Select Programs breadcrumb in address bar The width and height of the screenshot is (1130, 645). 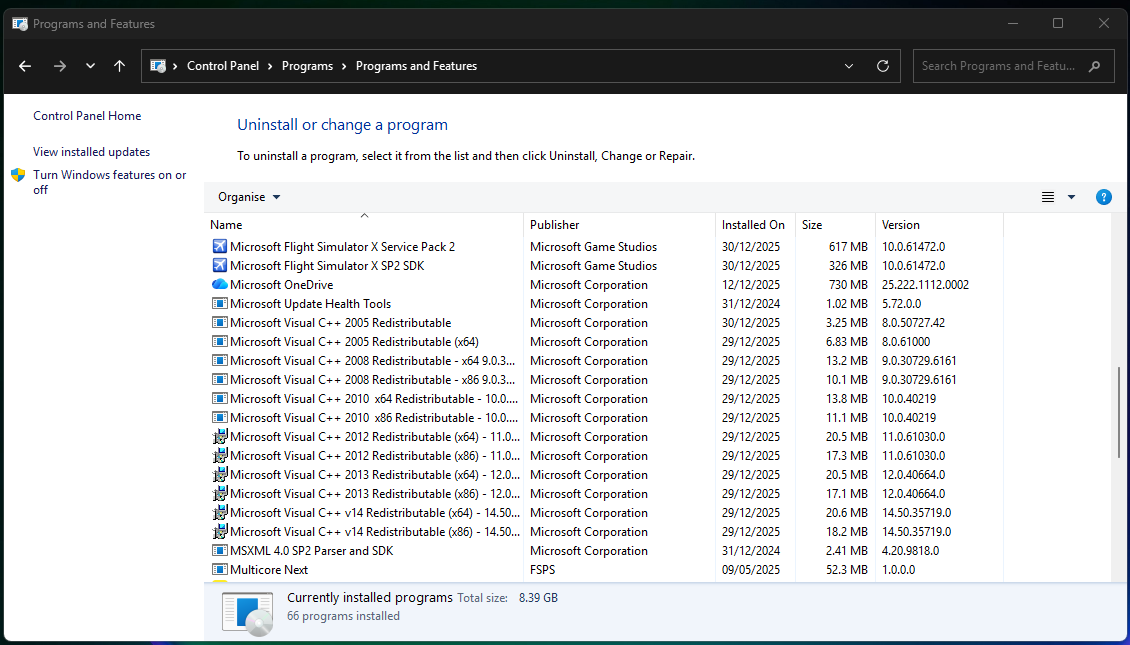tap(307, 66)
